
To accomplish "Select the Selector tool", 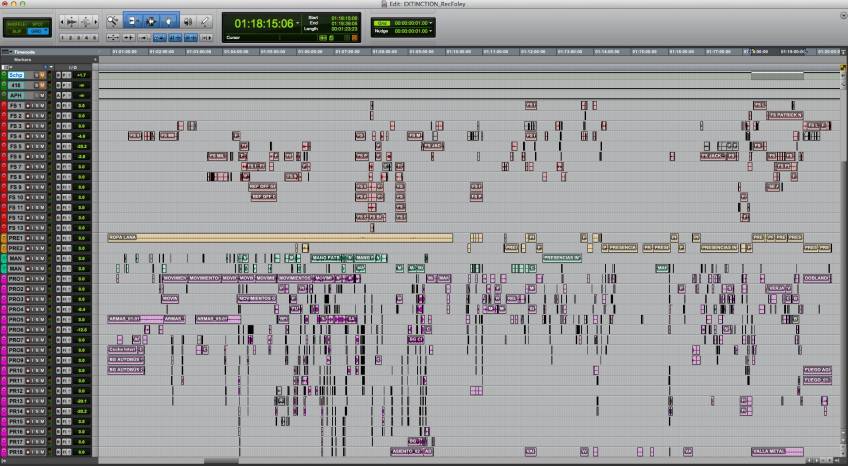I will coord(151,20).
